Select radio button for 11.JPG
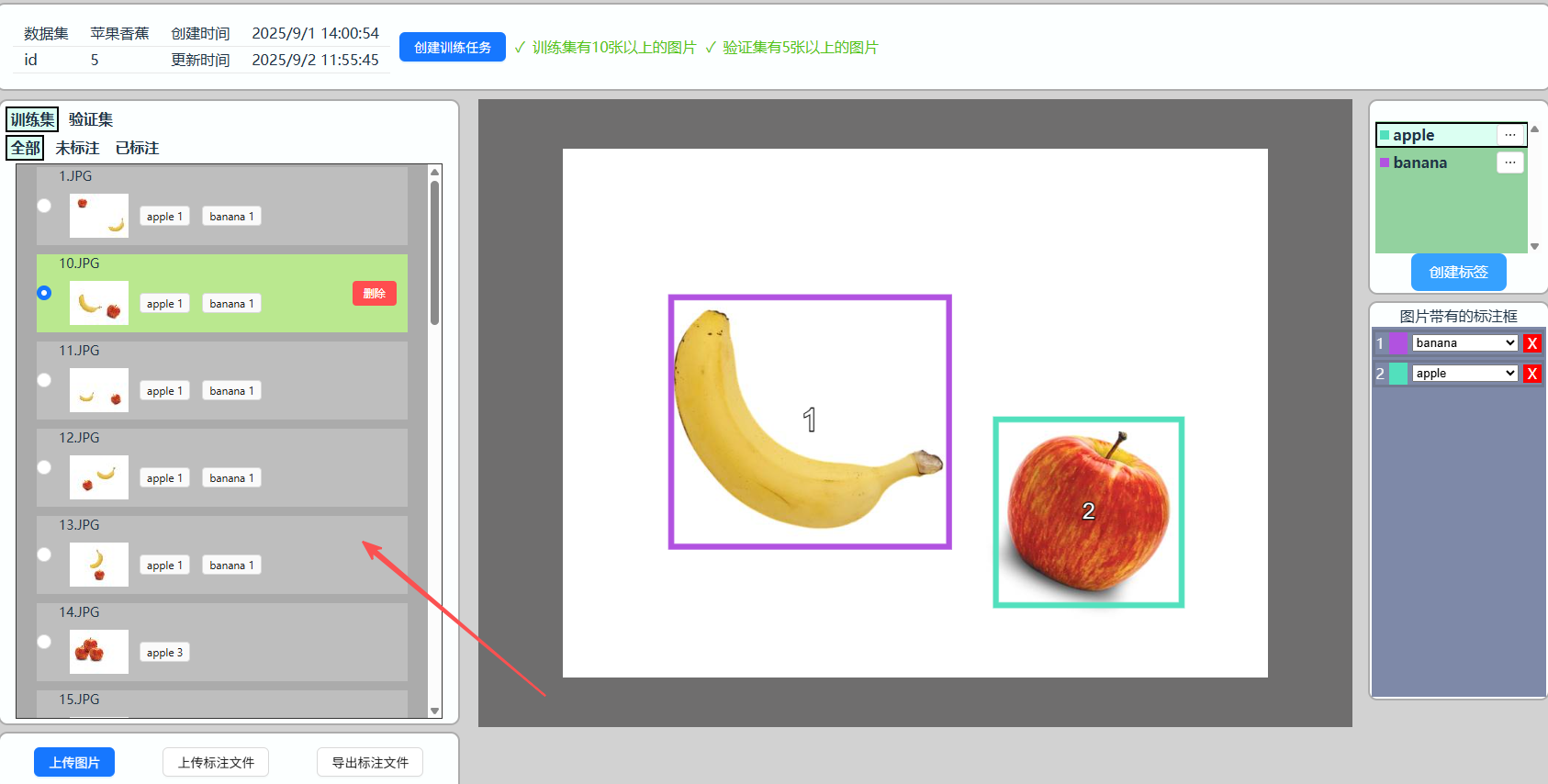1548x784 pixels. (x=44, y=380)
